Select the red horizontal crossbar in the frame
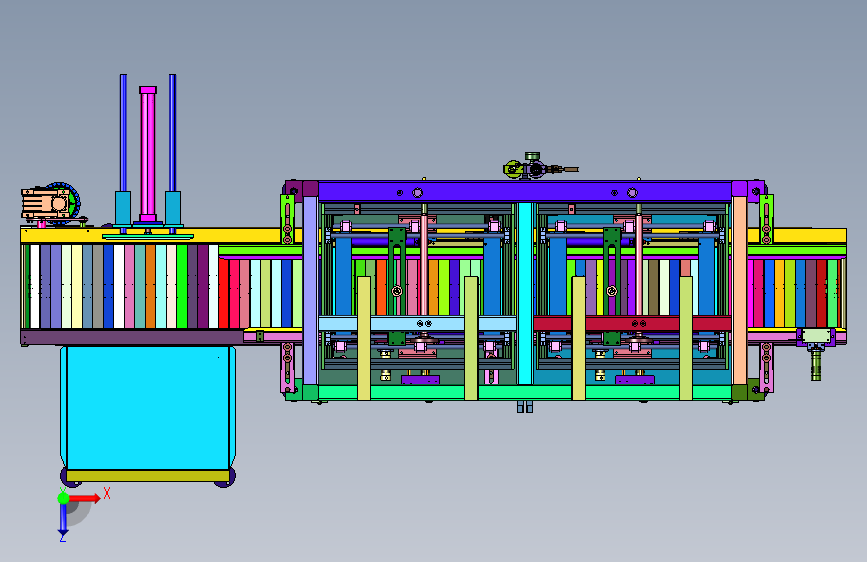Image resolution: width=867 pixels, height=562 pixels. pos(632,323)
